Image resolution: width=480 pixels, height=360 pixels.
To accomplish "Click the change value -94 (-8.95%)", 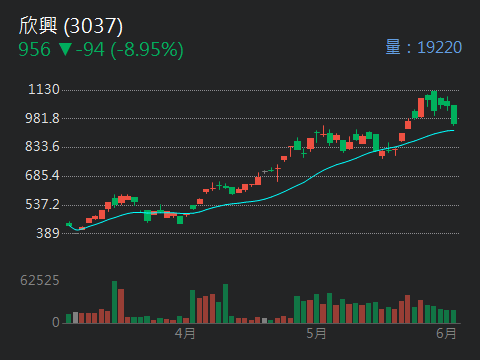I will coord(130,50).
